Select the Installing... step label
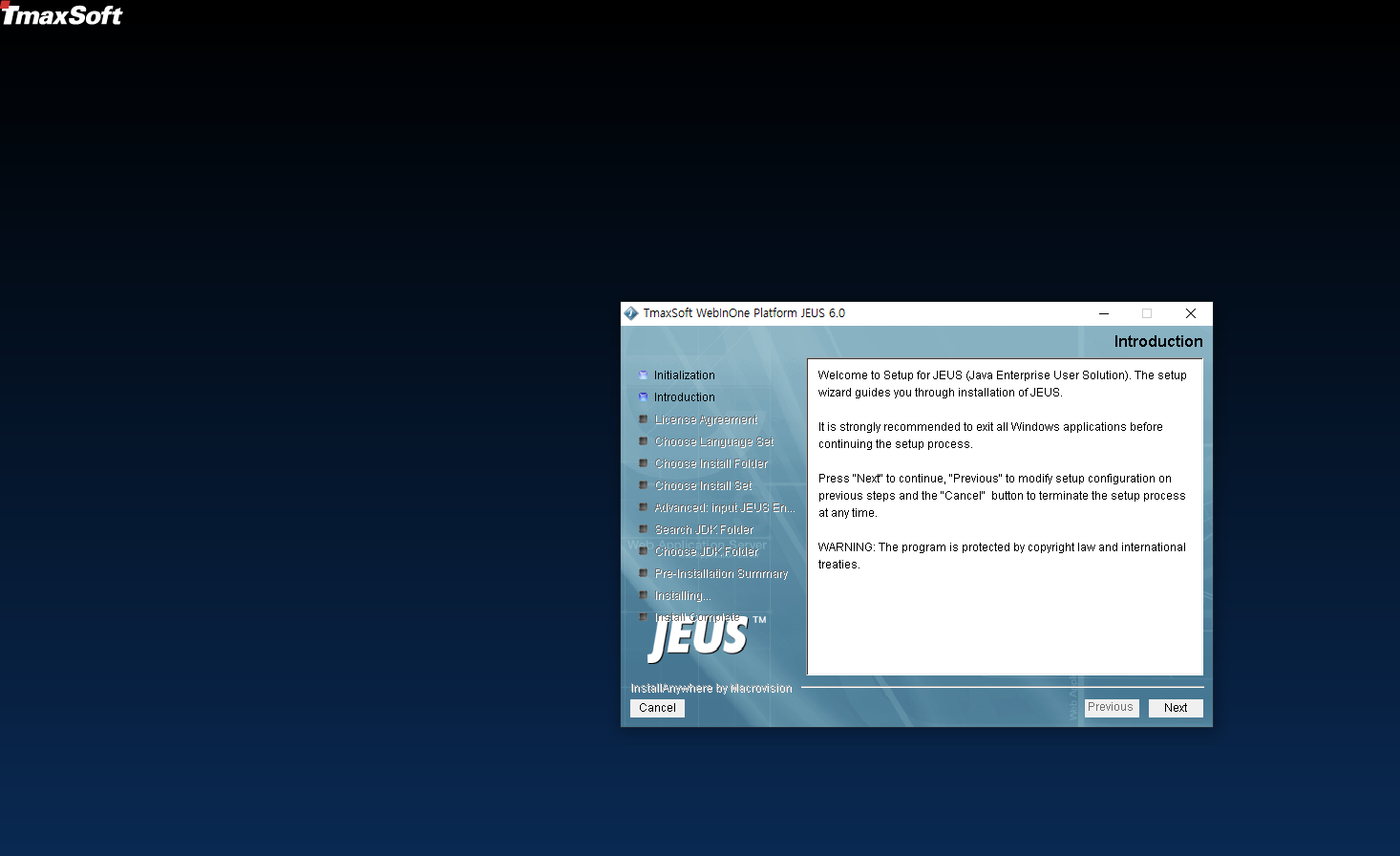Screen dimensions: 1400x856 click(x=683, y=595)
